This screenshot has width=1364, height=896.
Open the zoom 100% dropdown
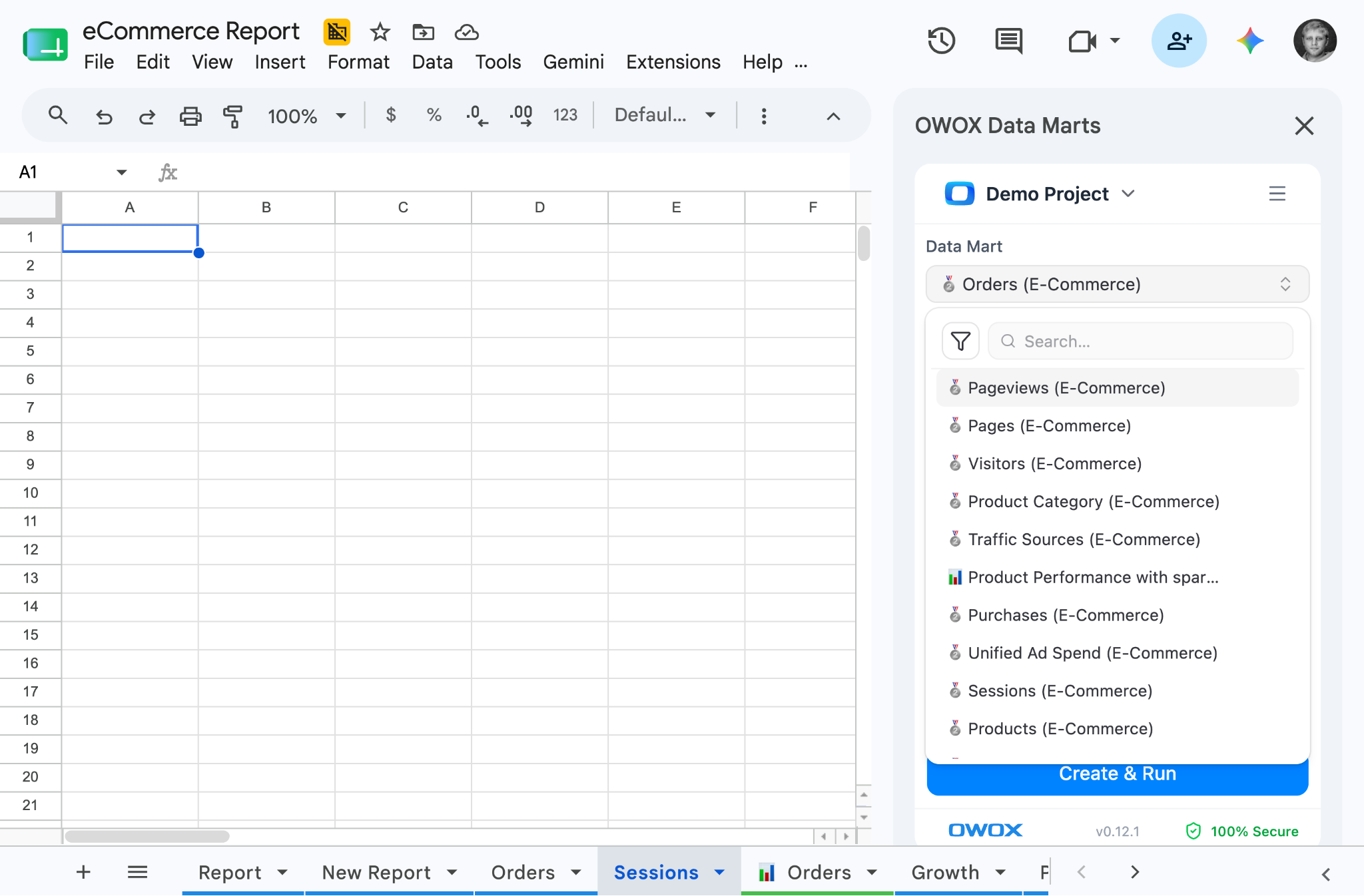point(306,116)
